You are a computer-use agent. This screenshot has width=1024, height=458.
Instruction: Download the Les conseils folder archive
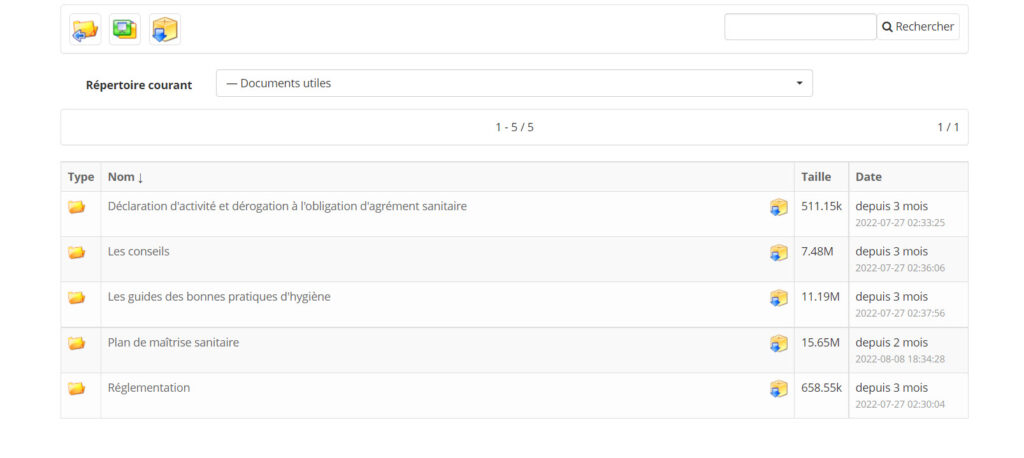pyautogui.click(x=778, y=253)
